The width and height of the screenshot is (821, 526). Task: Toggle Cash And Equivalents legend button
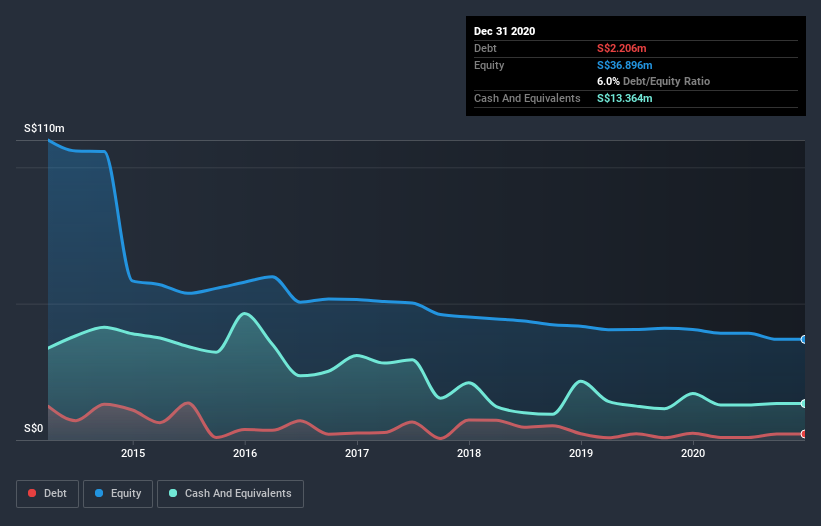[230, 494]
